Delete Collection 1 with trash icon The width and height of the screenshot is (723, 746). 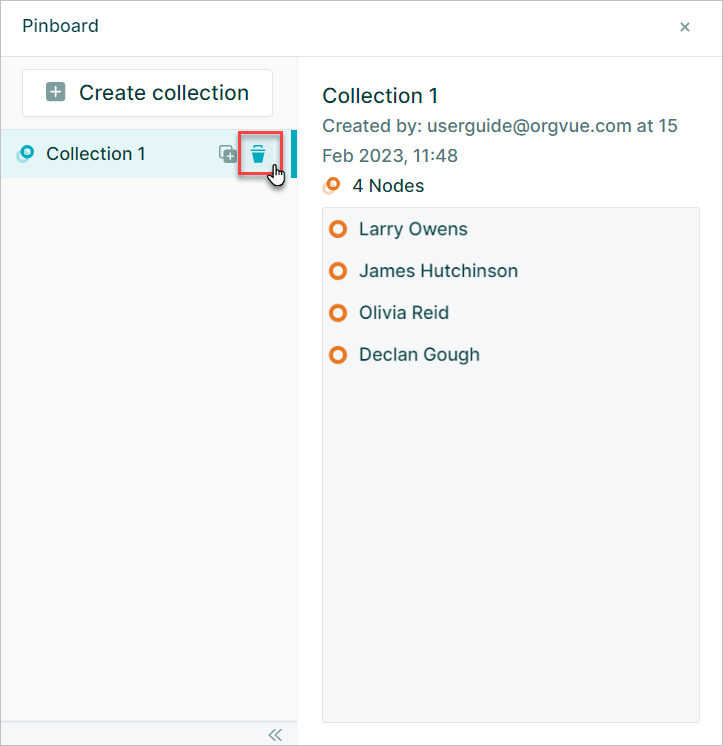pyautogui.click(x=258, y=154)
